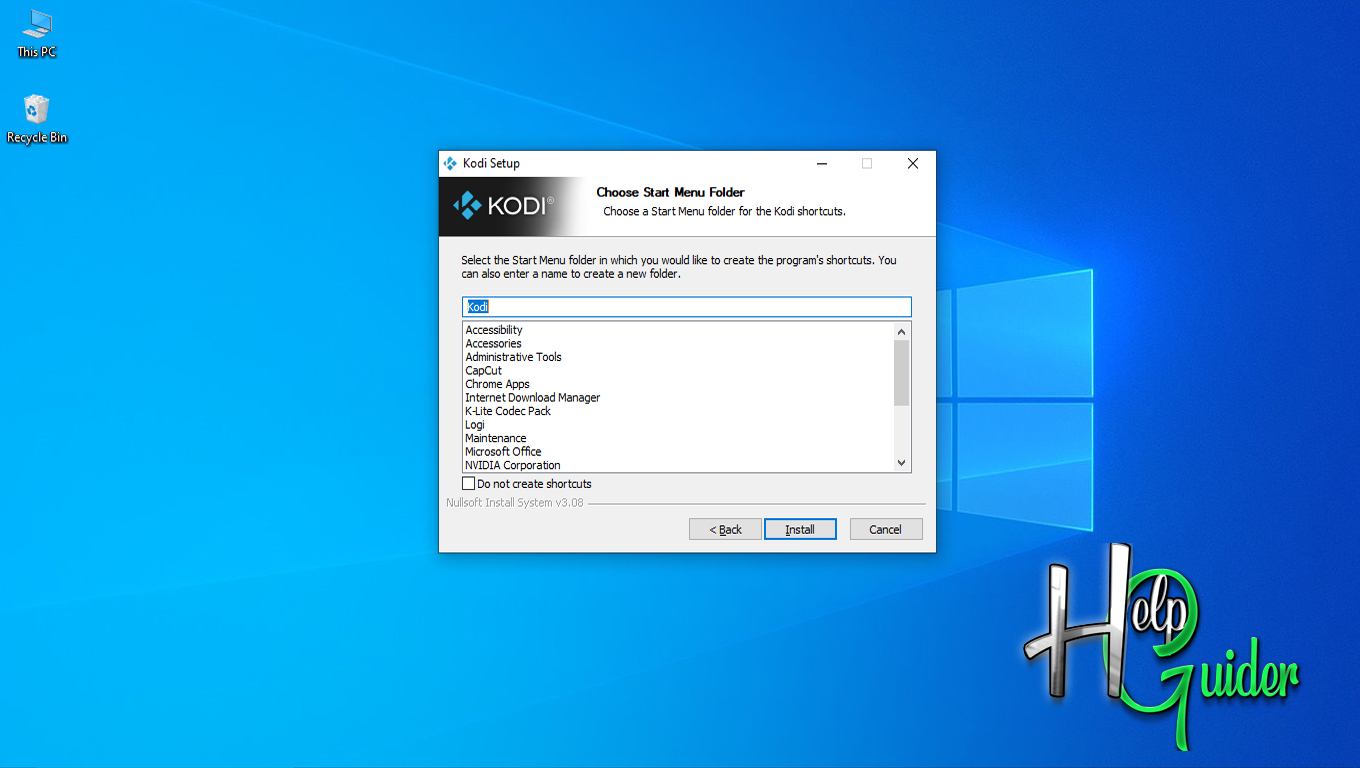Viewport: 1360px width, 768px height.
Task: Click the Kodi icon in the title bar
Action: click(x=450, y=163)
